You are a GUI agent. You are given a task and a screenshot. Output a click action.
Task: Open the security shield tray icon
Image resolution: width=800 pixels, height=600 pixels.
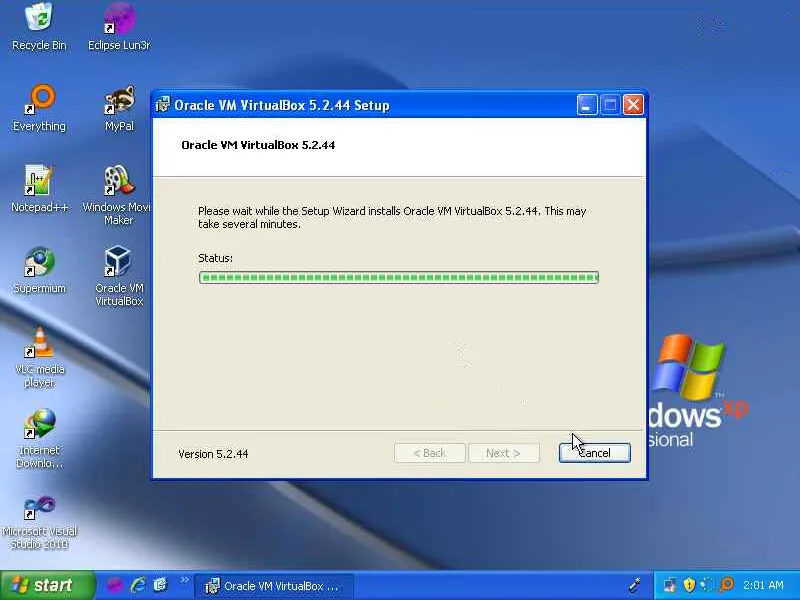coord(689,585)
